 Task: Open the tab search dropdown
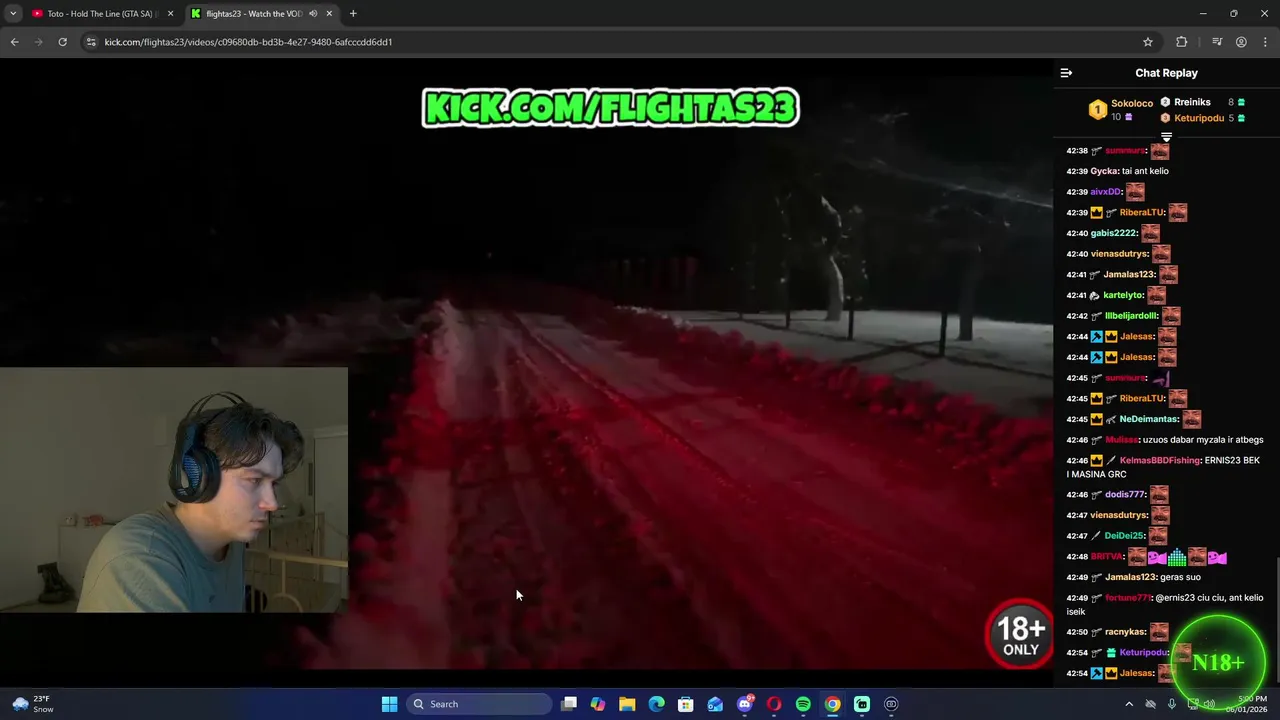13,14
